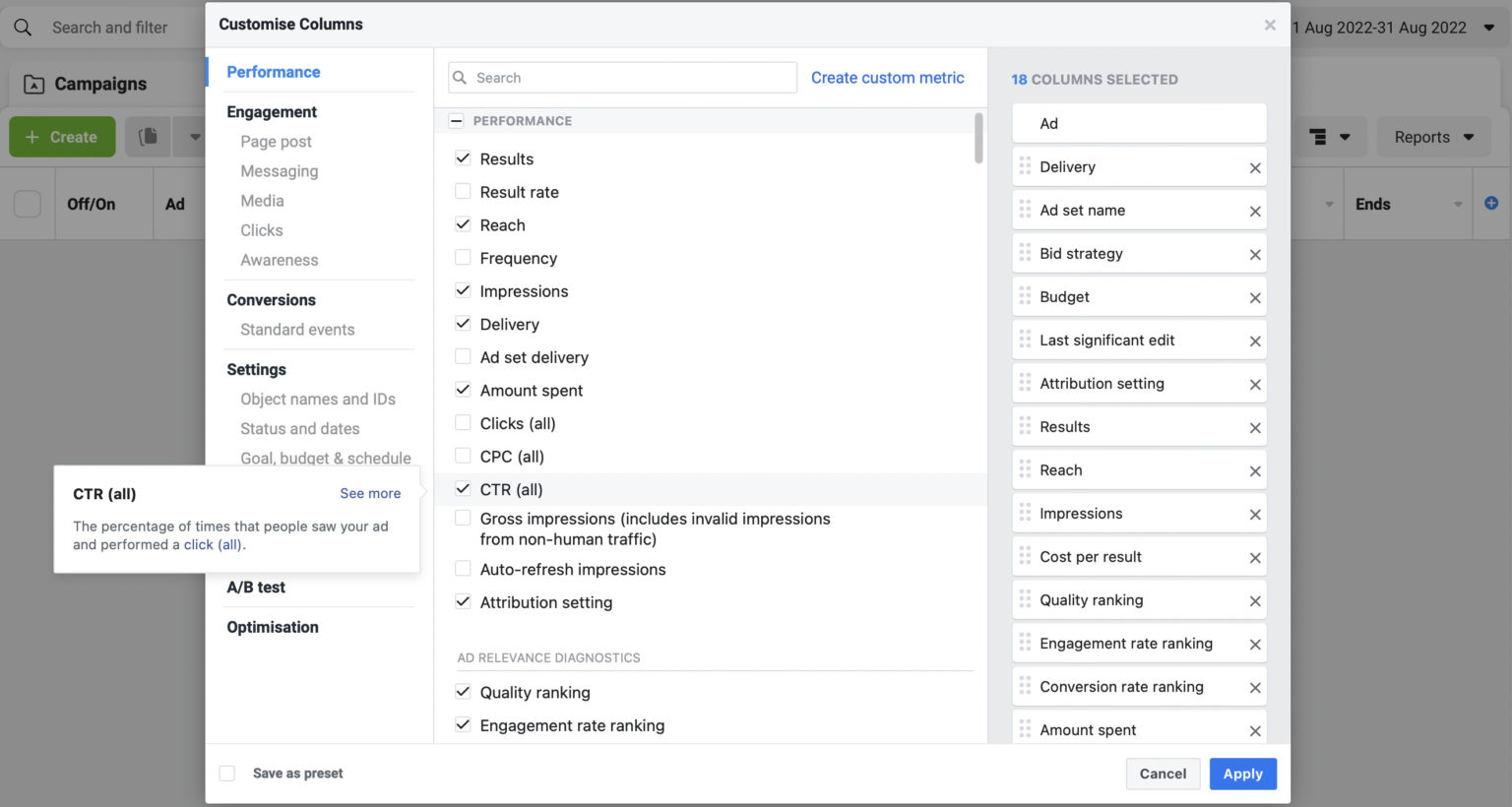Apply the selected columns
The width and height of the screenshot is (1512, 807).
(1242, 774)
